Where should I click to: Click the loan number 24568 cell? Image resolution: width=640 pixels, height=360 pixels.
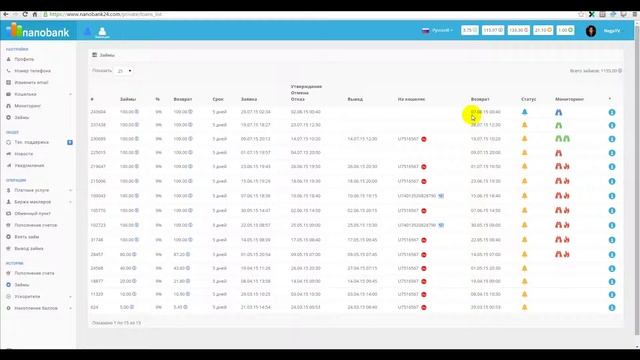[97, 269]
